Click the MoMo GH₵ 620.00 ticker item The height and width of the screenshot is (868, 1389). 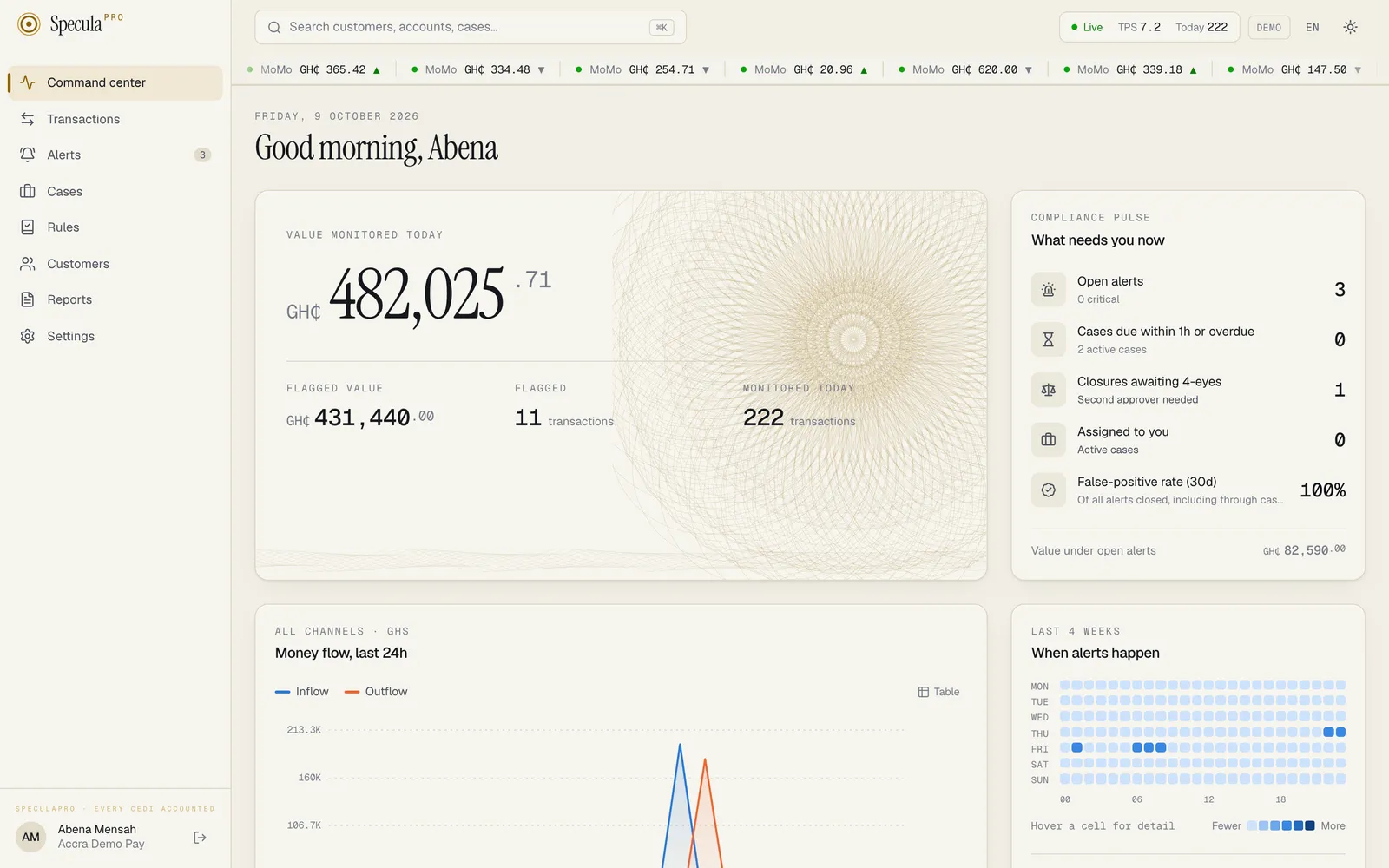pos(965,69)
